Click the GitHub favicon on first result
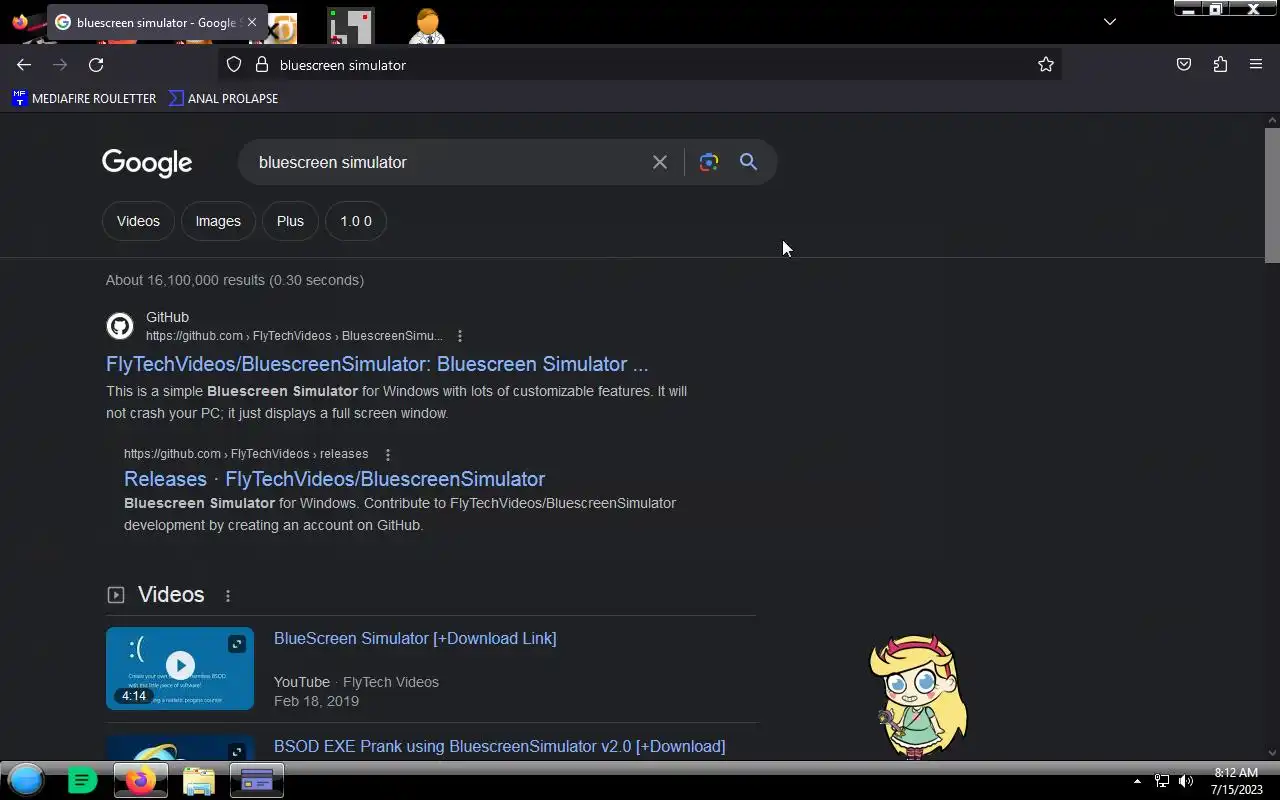This screenshot has height=800, width=1280. pyautogui.click(x=120, y=326)
